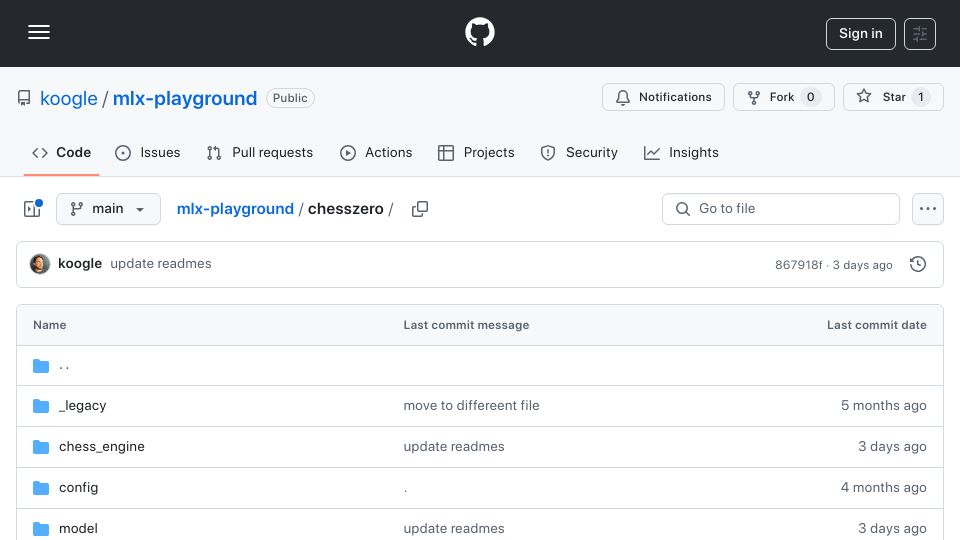Click the Notifications bell button
Screen dimensions: 960x540
(663, 97)
